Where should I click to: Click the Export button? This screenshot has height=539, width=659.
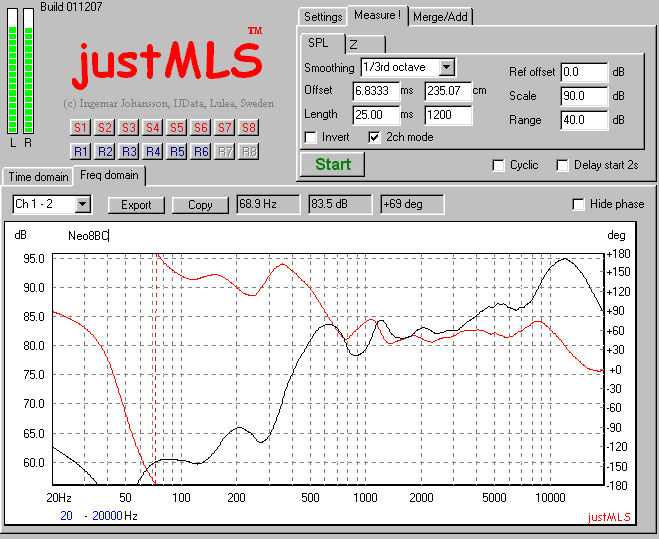tap(136, 205)
